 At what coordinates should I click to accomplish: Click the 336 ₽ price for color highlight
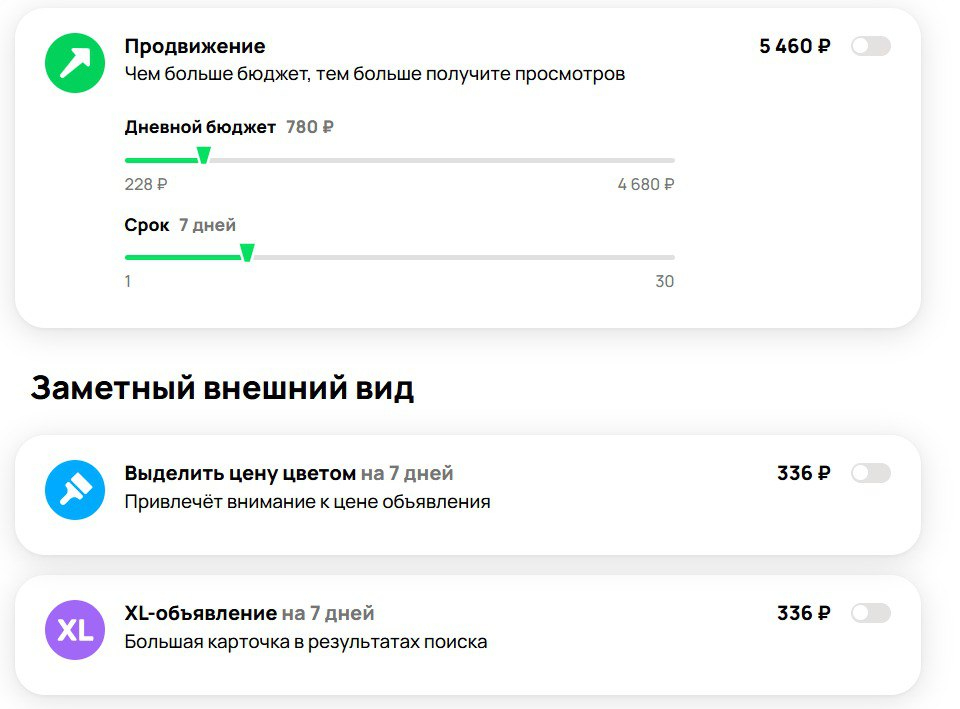coord(803,473)
